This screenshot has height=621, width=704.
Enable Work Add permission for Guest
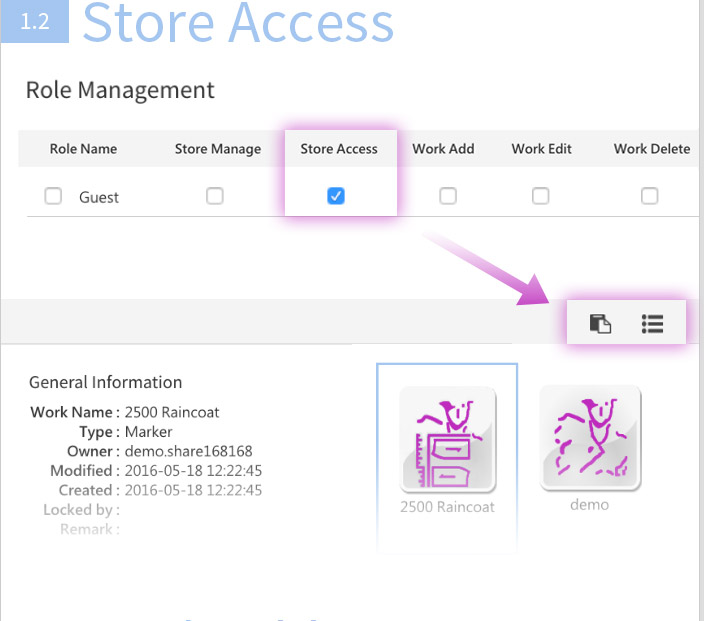pyautogui.click(x=448, y=196)
